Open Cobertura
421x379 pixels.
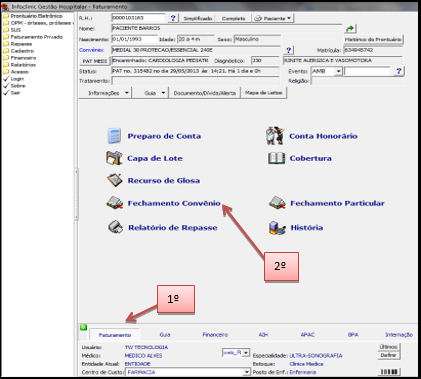click(311, 158)
